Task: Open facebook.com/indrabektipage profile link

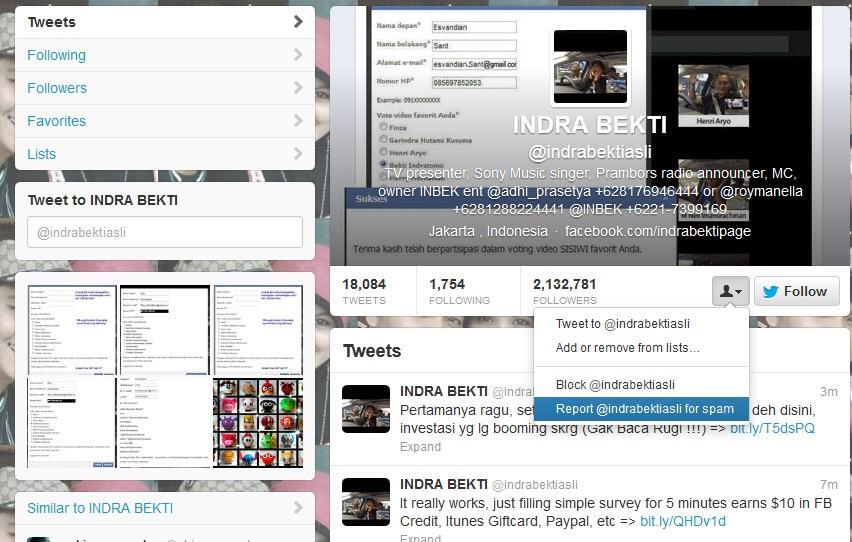Action: pyautogui.click(x=657, y=231)
